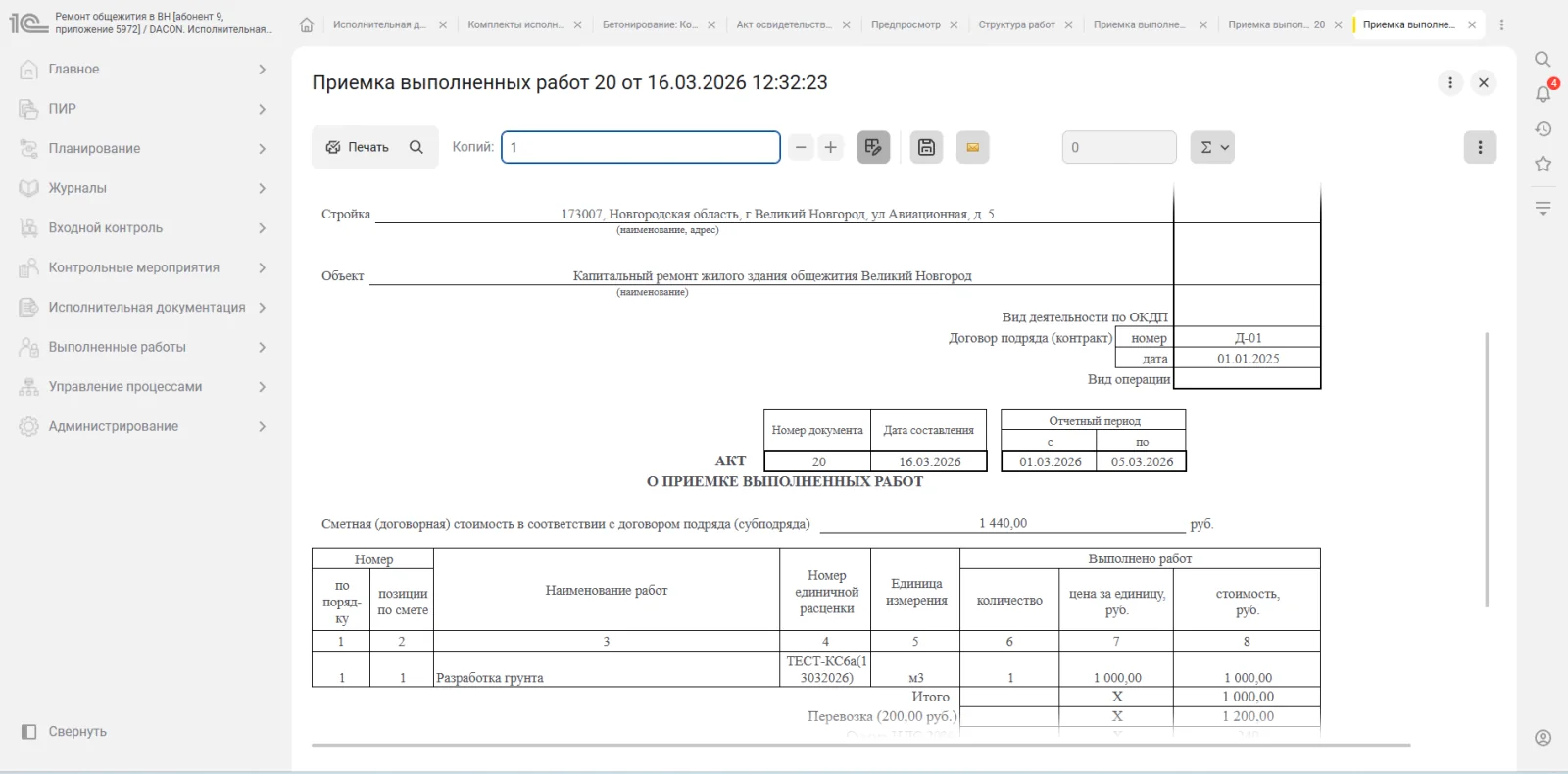Switch to the Предпросмотр tab
The image size is (1568, 774).
[906, 24]
